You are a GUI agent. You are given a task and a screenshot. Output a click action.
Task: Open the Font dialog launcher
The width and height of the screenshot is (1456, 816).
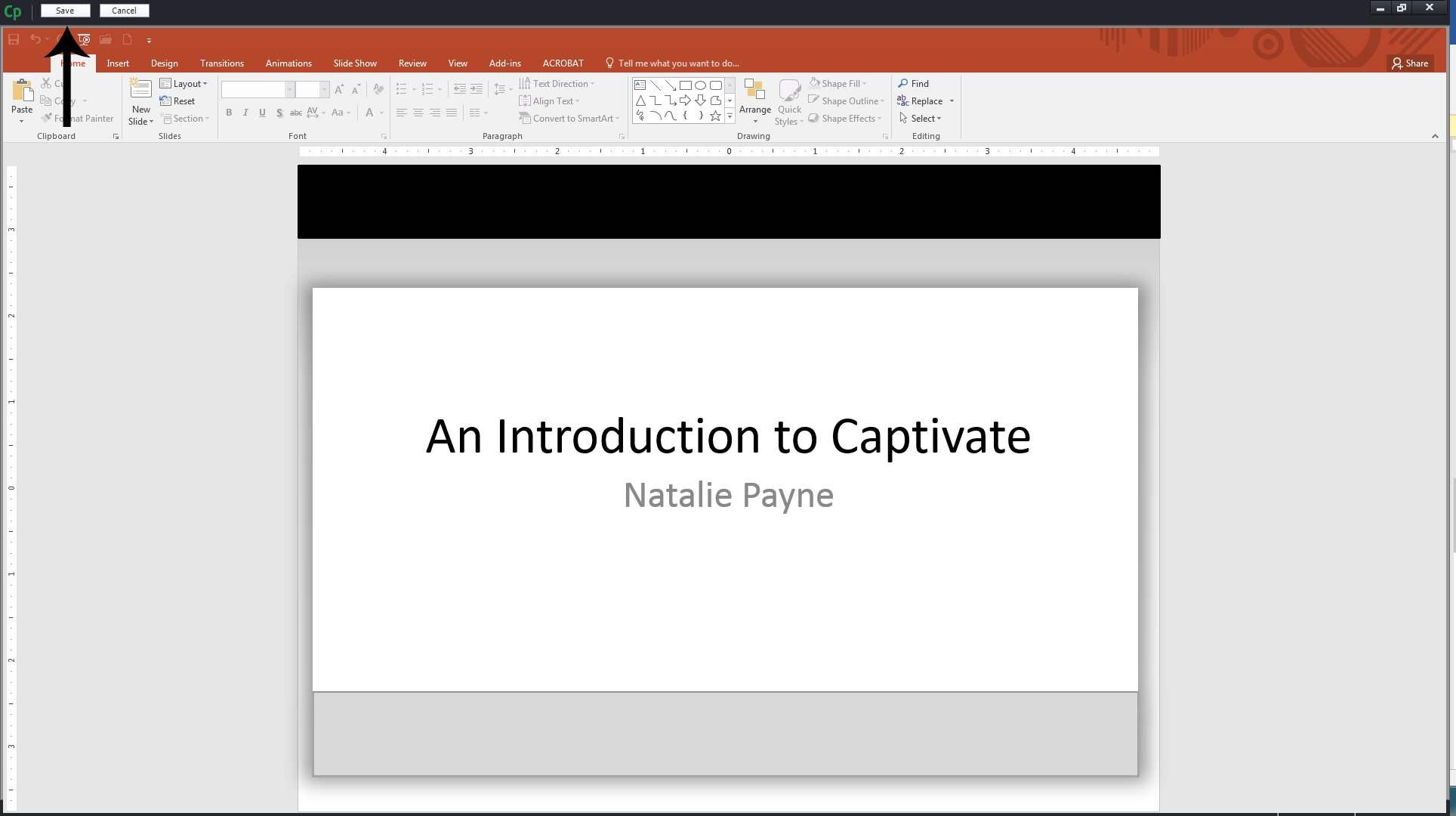point(384,137)
